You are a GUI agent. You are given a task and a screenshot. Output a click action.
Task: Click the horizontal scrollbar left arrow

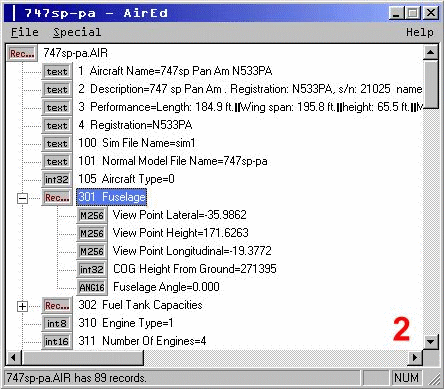(x=13, y=358)
